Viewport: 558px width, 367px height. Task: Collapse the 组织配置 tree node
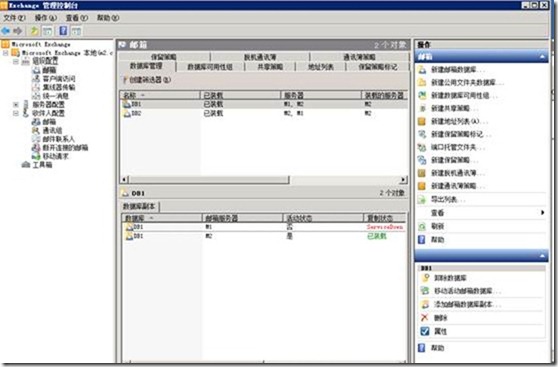pos(16,61)
